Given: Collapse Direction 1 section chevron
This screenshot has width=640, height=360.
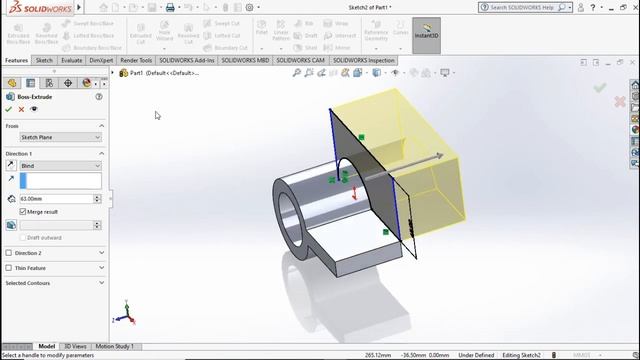Looking at the screenshot, I should [x=102, y=154].
